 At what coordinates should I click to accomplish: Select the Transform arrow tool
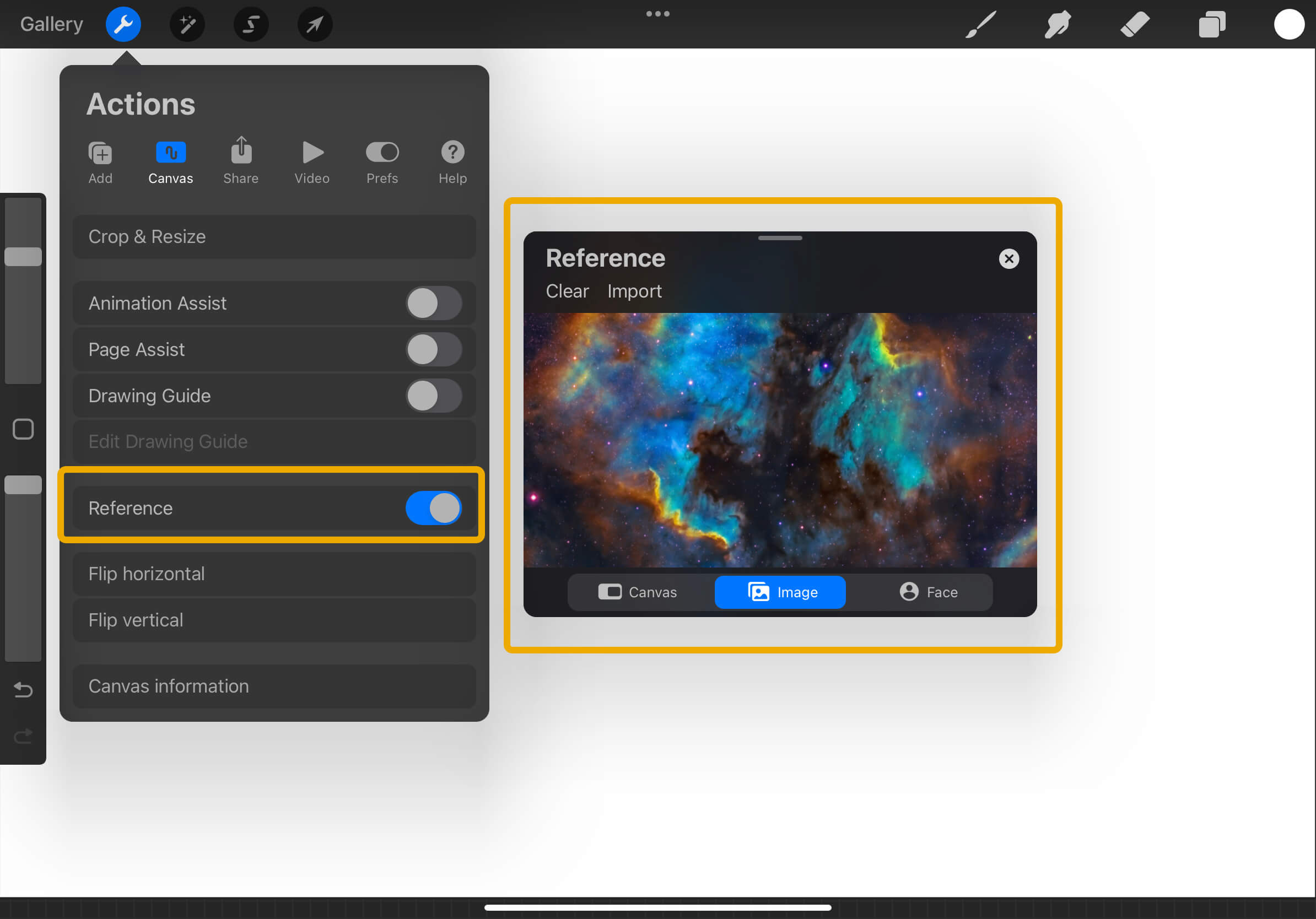(x=314, y=24)
